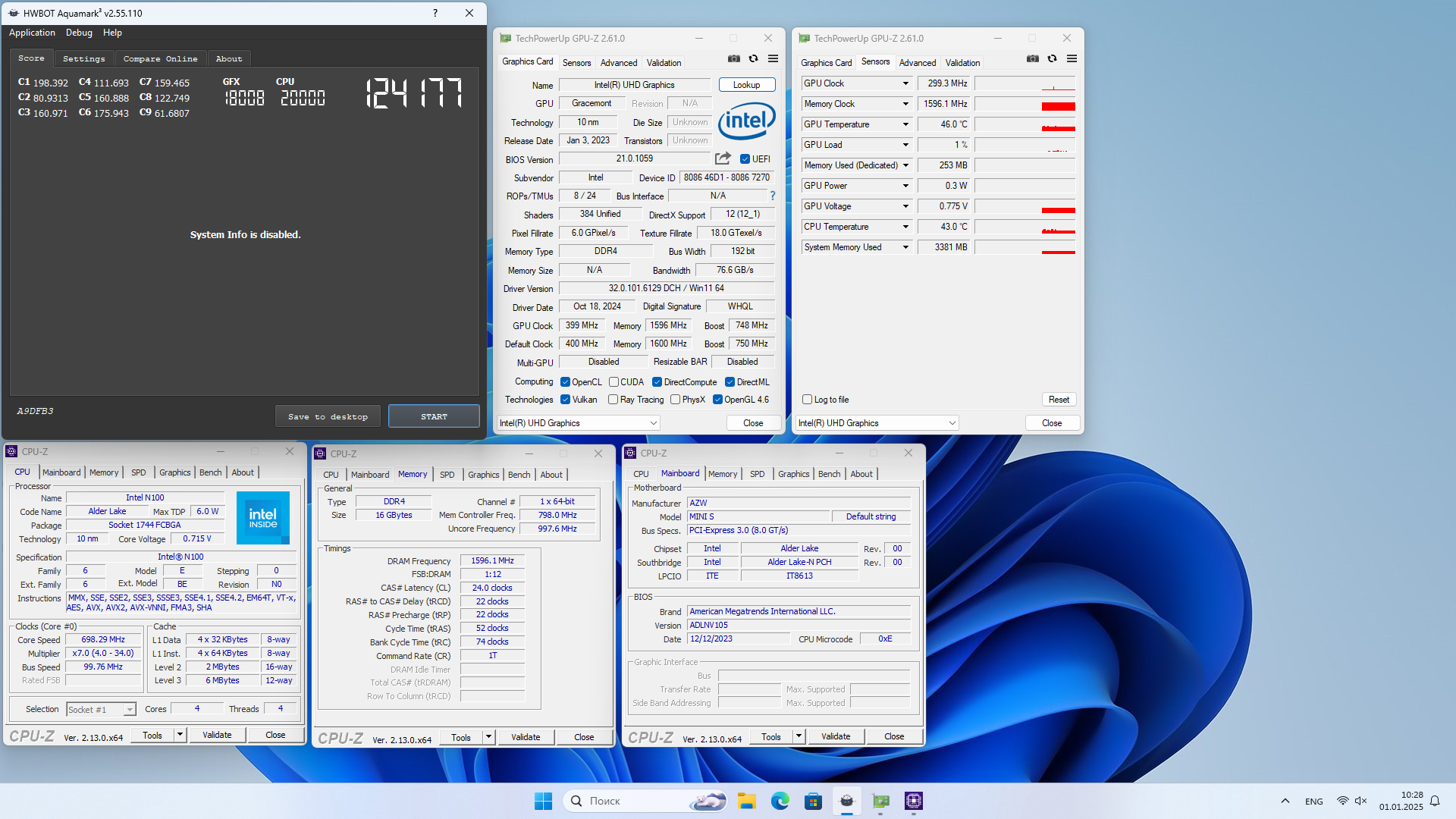Expand the GPU Load sensor dropdown
The height and width of the screenshot is (819, 1456).
click(x=905, y=145)
